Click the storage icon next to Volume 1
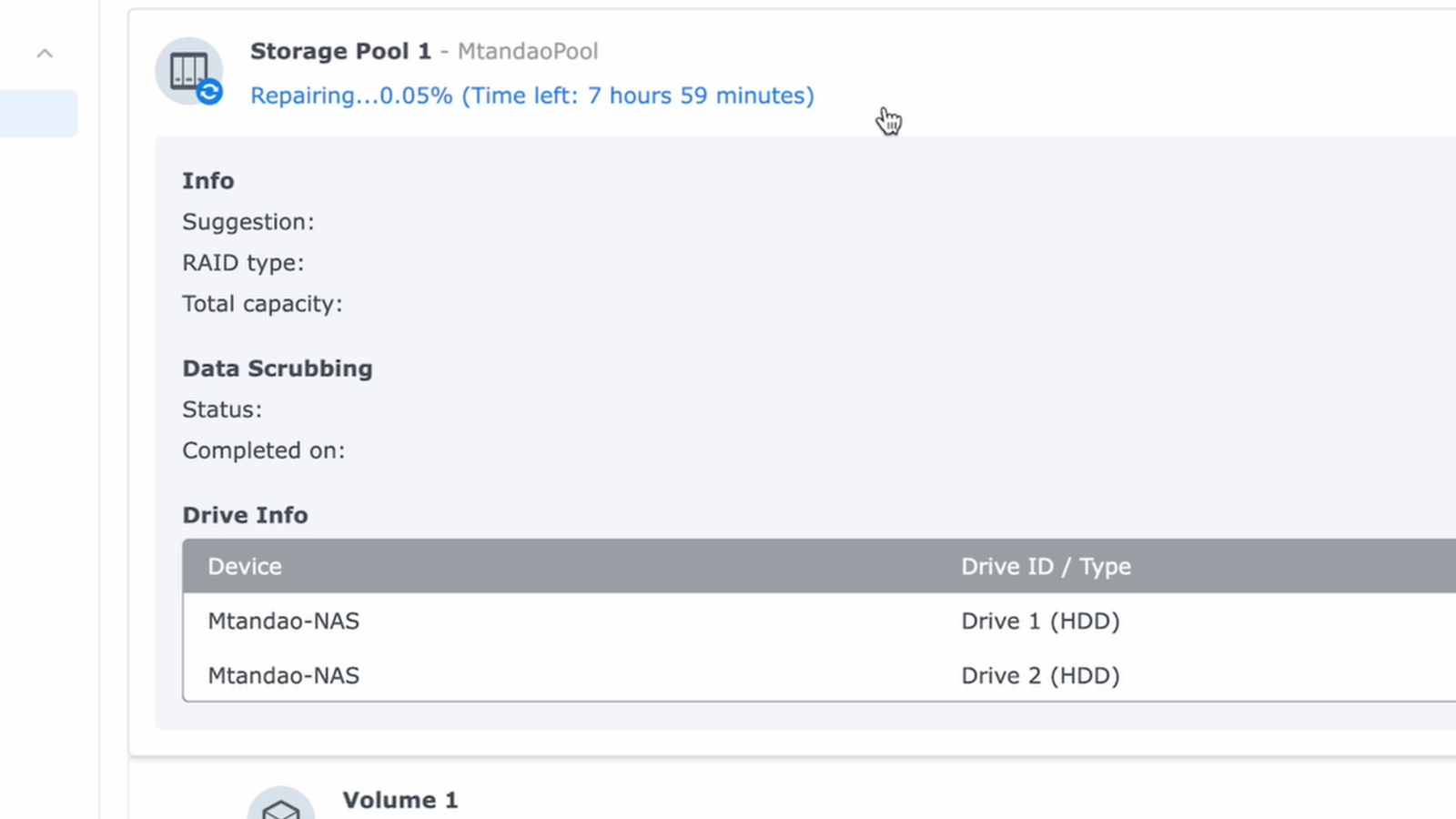The width and height of the screenshot is (1456, 819). (x=280, y=805)
